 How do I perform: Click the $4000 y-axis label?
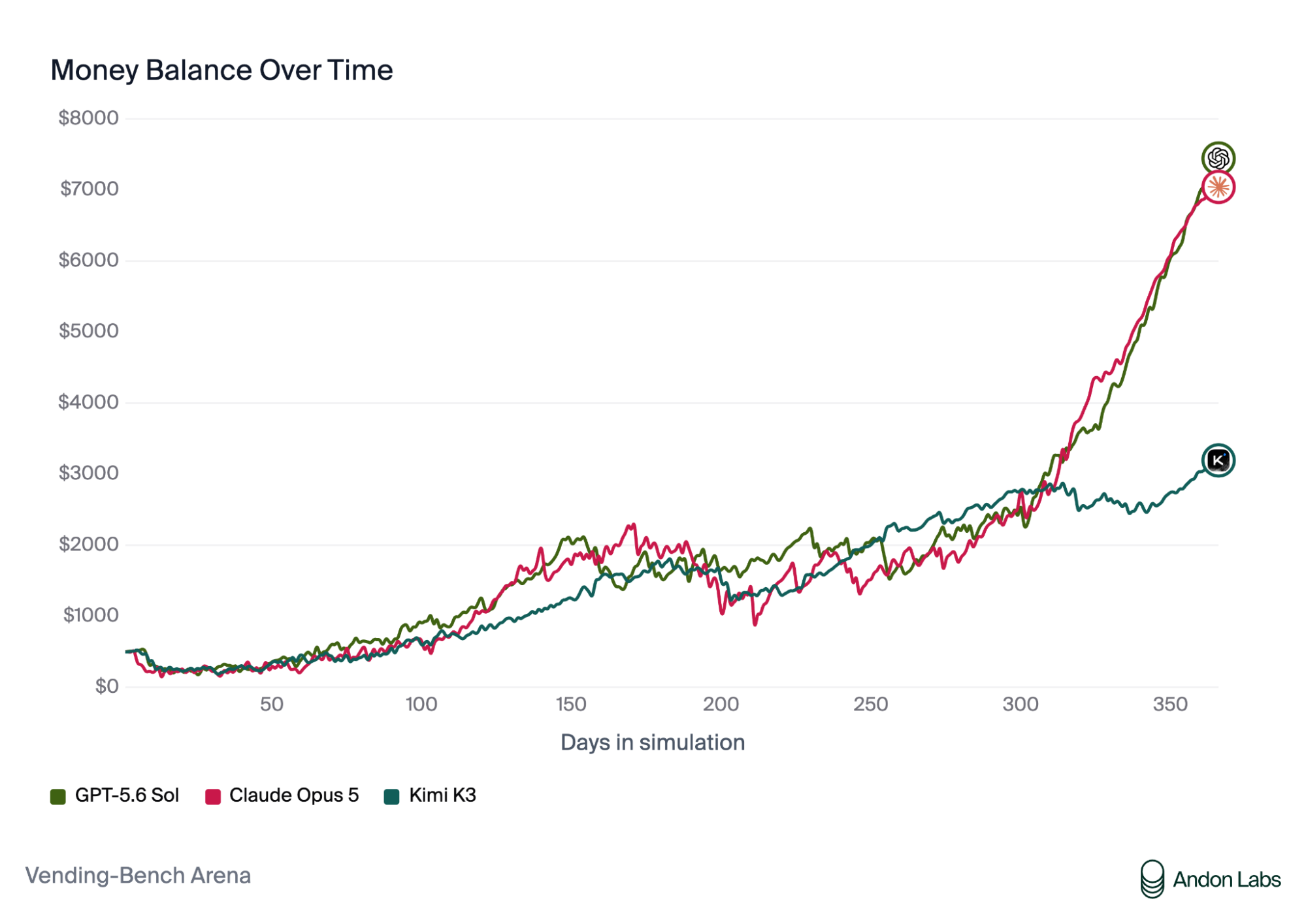pos(88,402)
